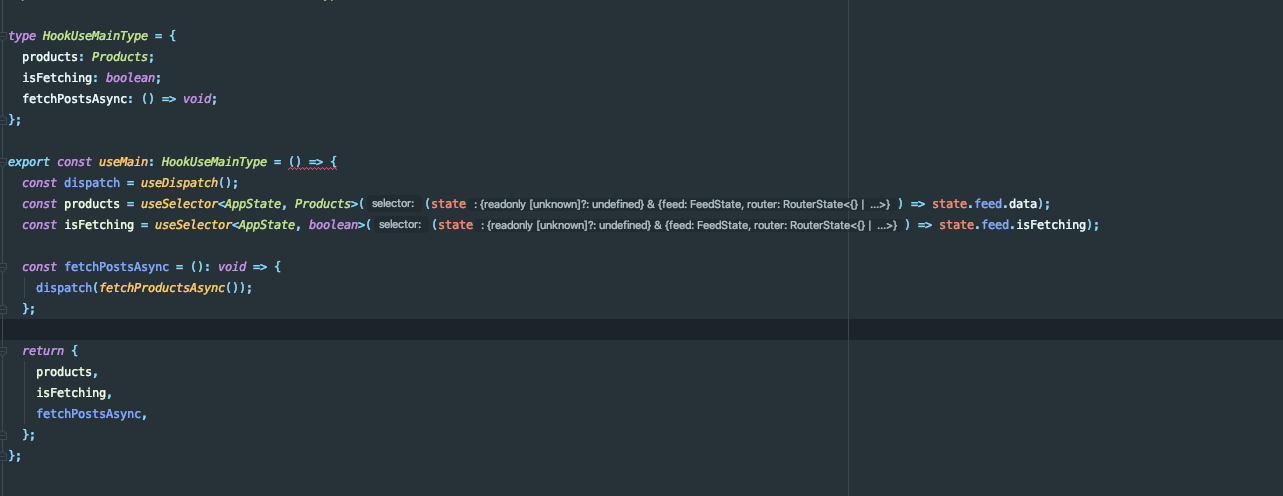Collapse the return statement fold marker
Viewport: 1283px width, 496px height.
coord(4,351)
